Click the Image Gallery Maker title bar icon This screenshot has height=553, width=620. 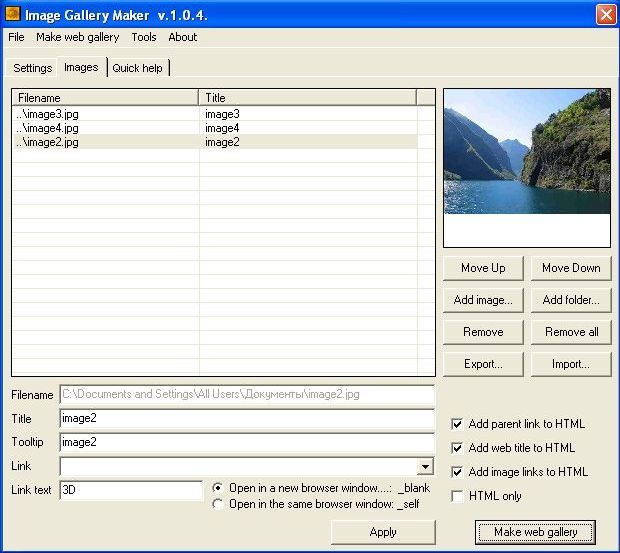[x=12, y=14]
